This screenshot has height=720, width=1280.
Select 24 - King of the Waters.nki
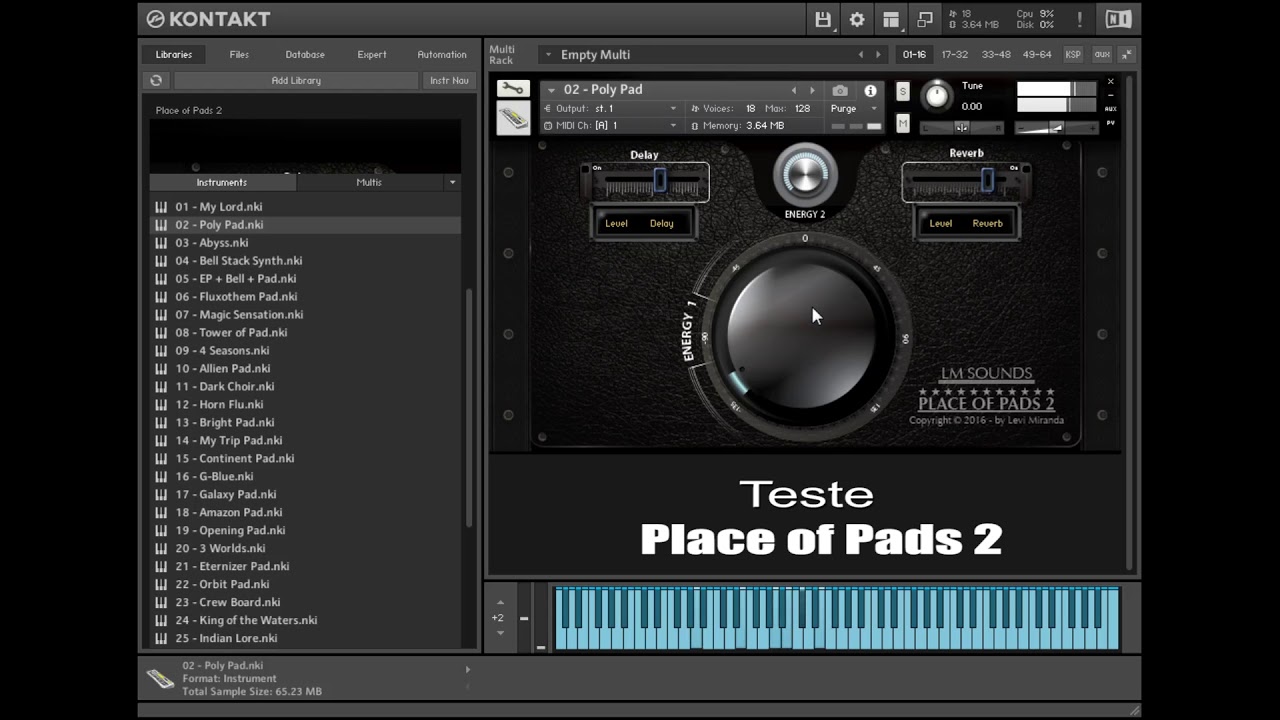point(246,621)
